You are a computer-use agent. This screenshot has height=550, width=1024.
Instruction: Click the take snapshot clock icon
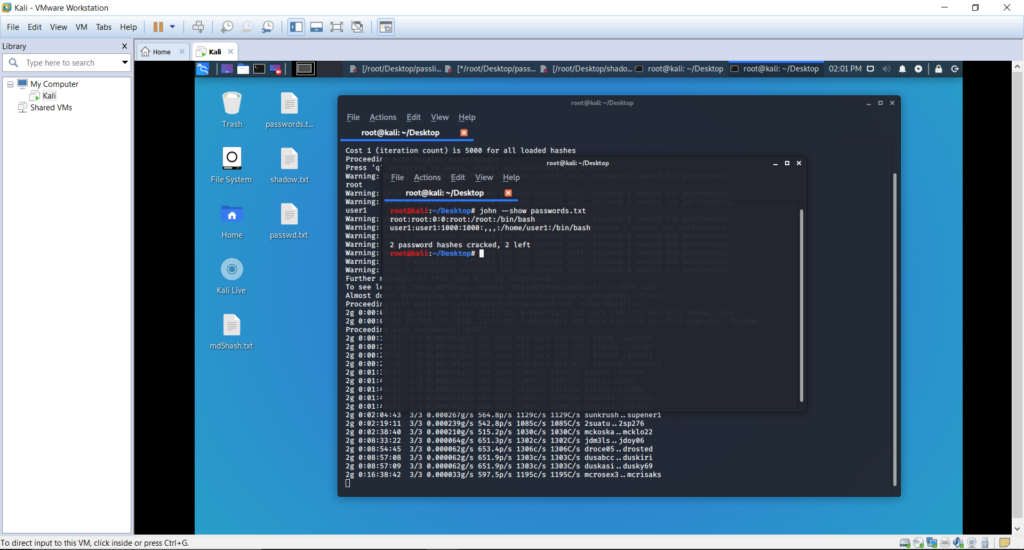(227, 27)
